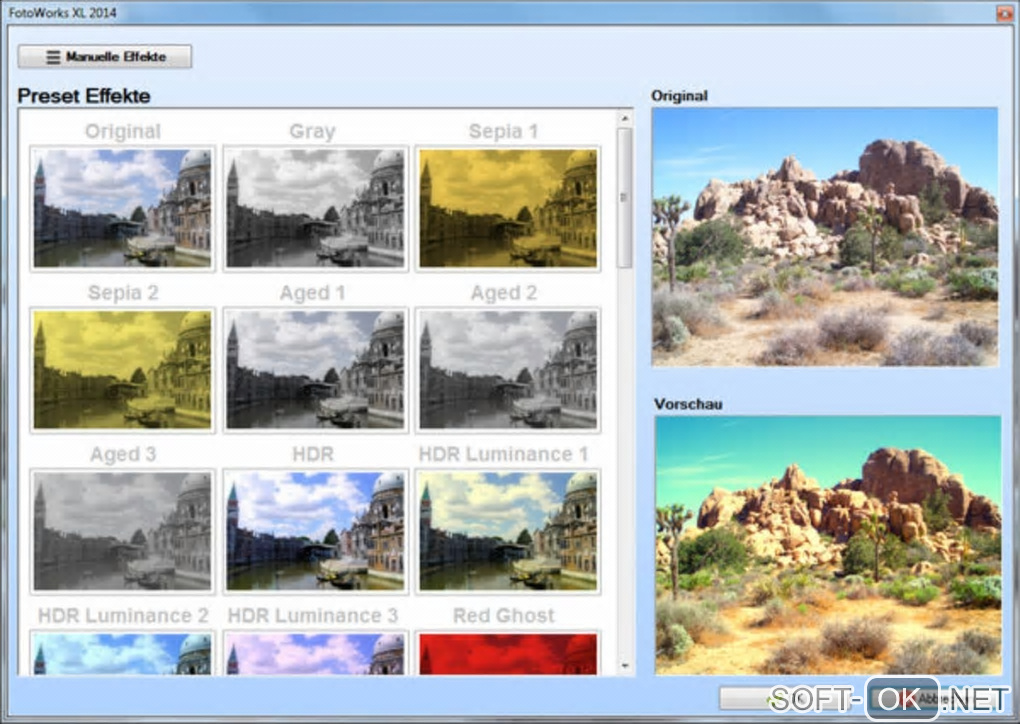Pick the Aged 1 preset thumbnail
The image size is (1020, 724).
tap(315, 369)
